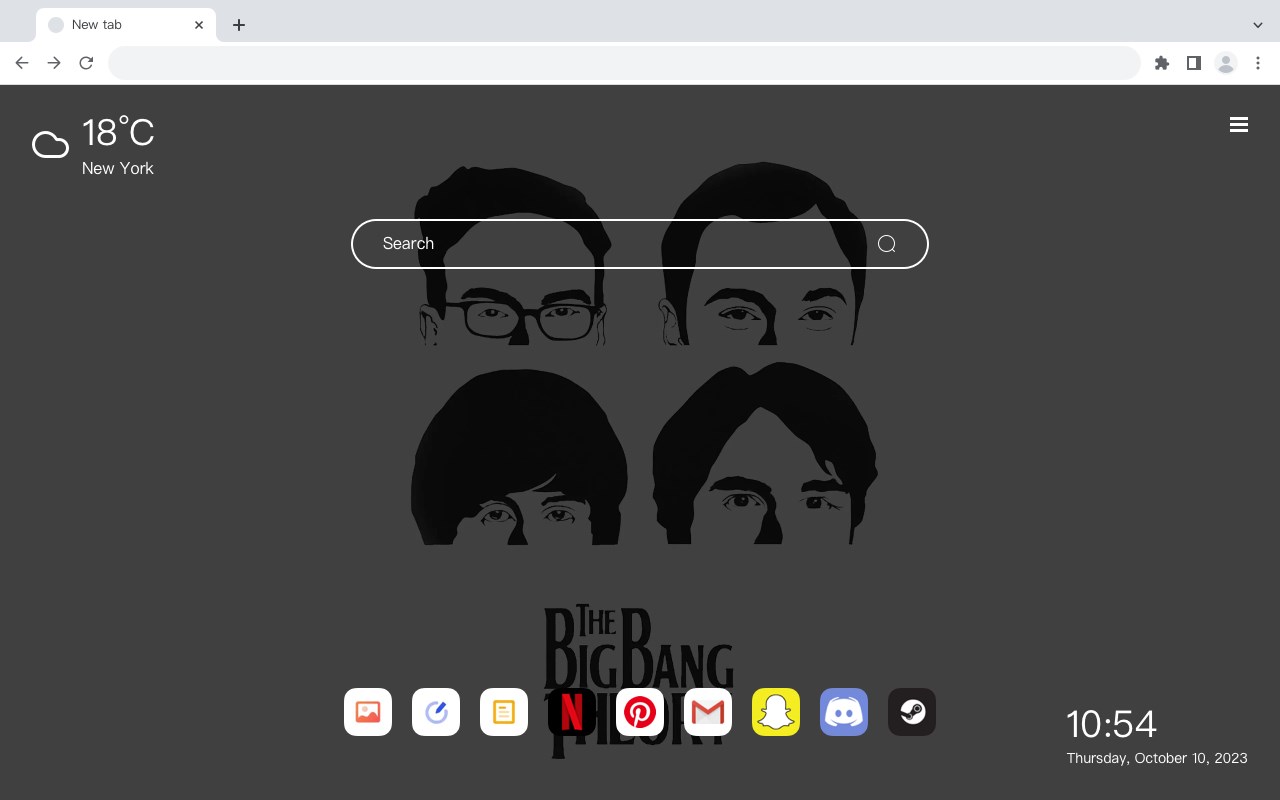
Task: Open the Snapchat shortcut
Action: (x=776, y=712)
